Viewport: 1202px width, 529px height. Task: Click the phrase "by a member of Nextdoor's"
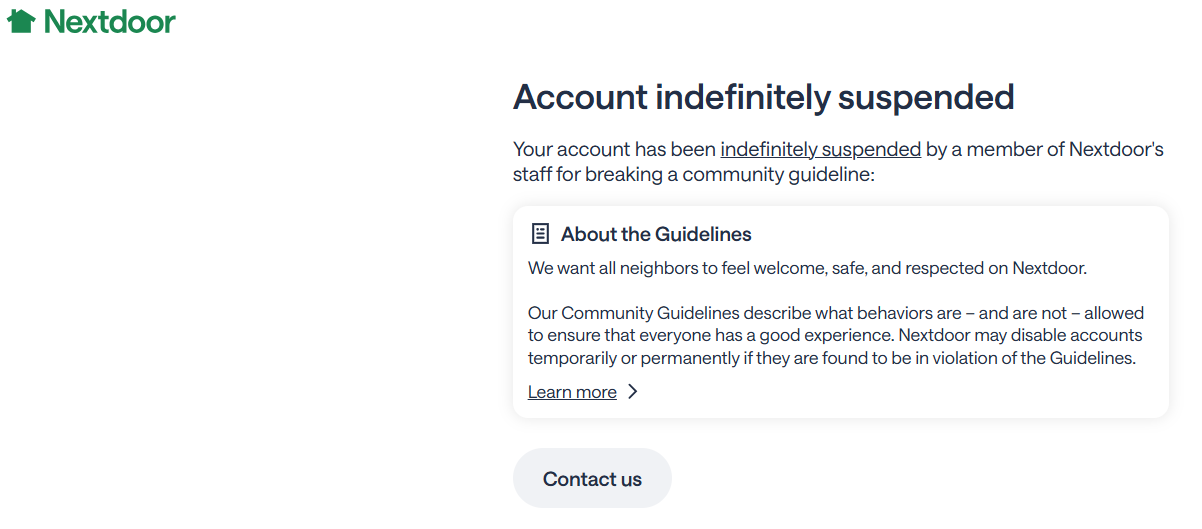(x=1044, y=149)
